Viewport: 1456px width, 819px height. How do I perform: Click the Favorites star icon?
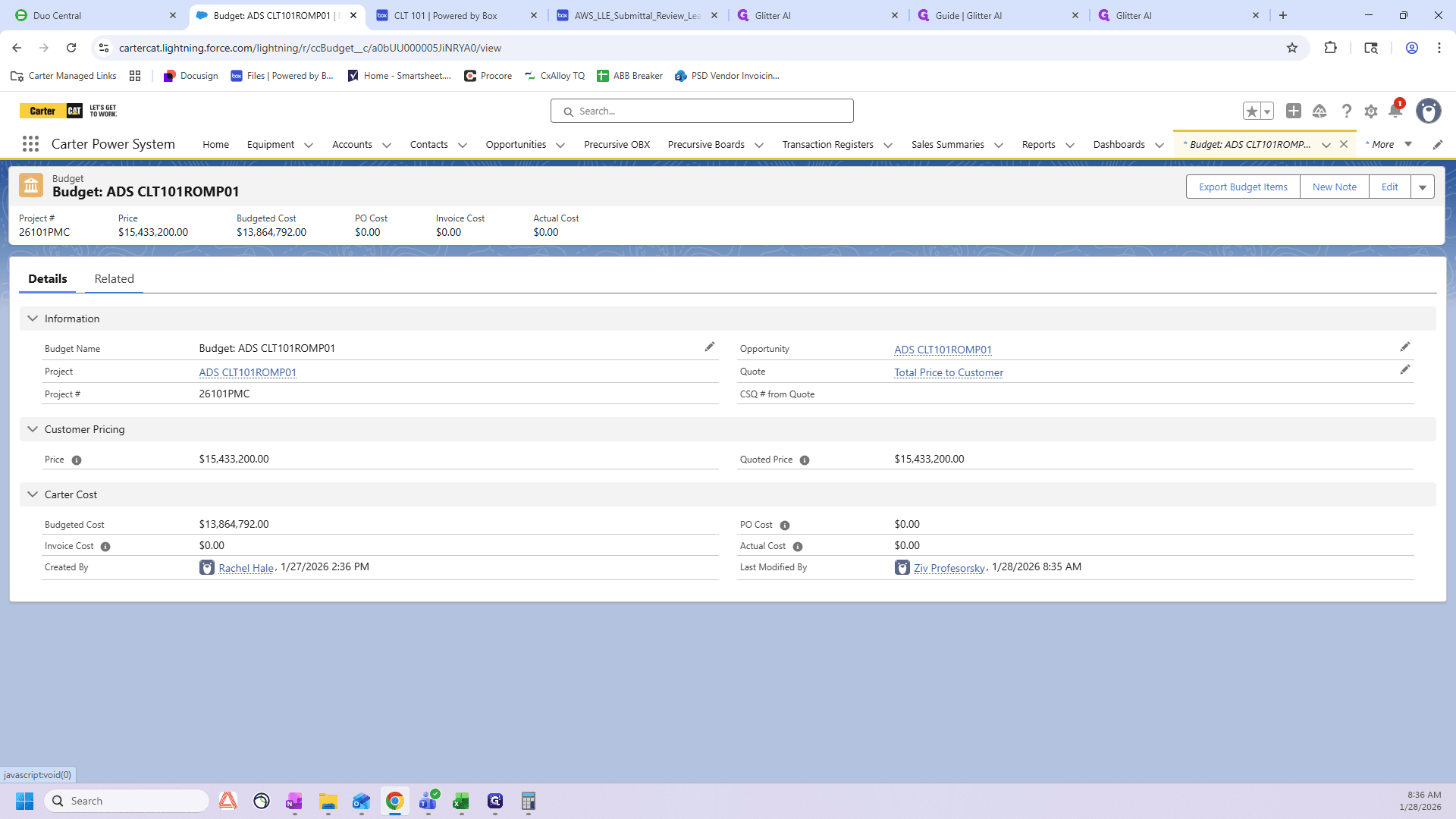tap(1252, 111)
